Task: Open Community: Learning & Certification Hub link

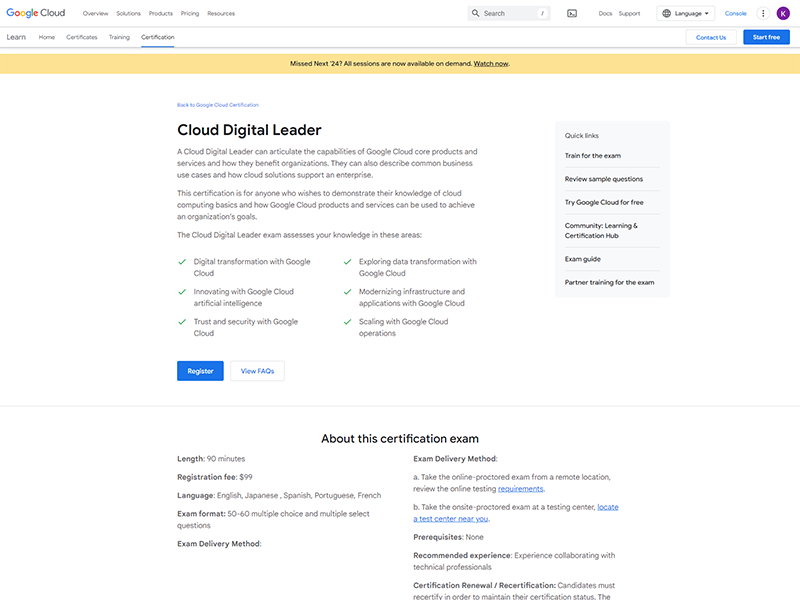Action: 601,231
